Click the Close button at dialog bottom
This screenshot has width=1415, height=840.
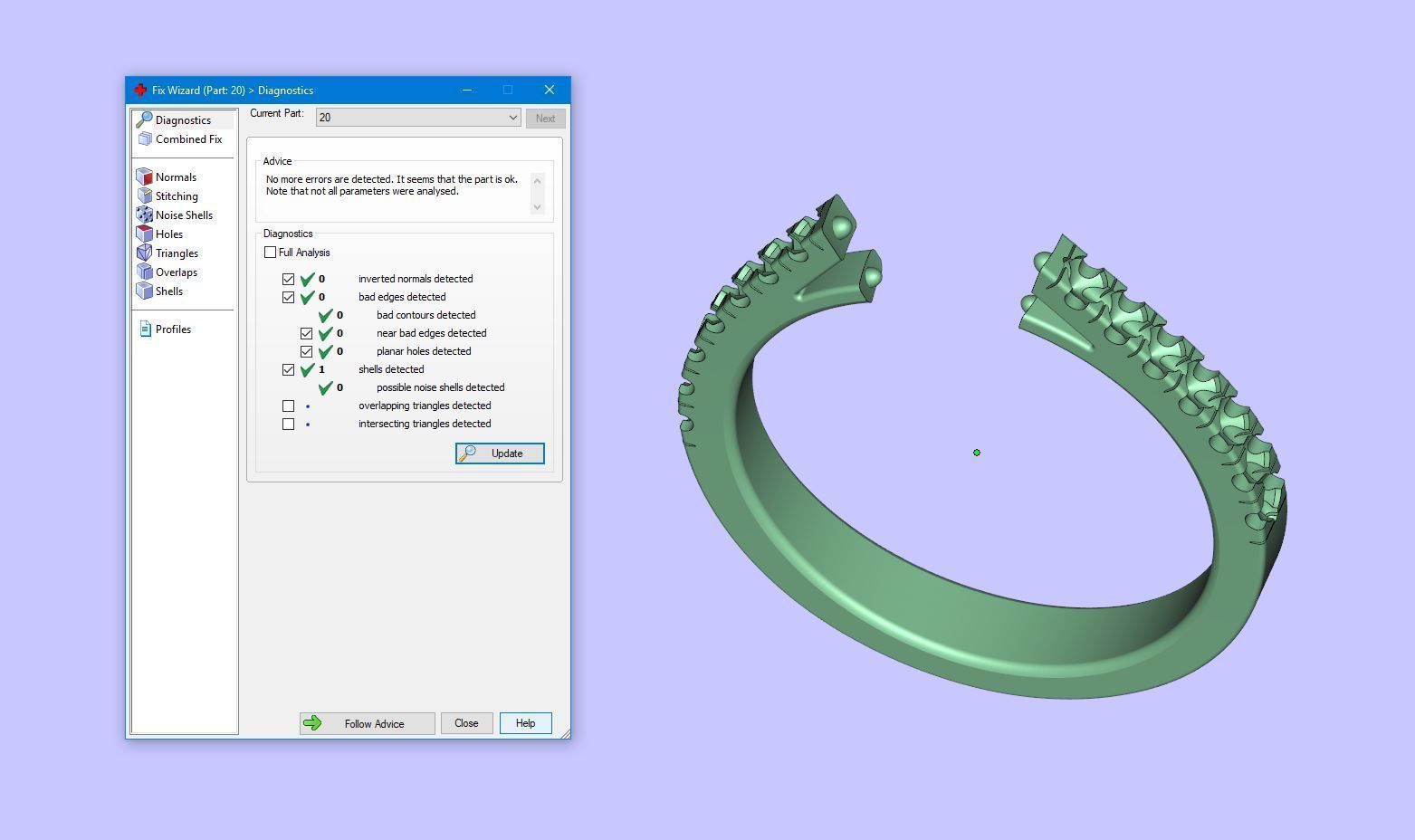466,723
